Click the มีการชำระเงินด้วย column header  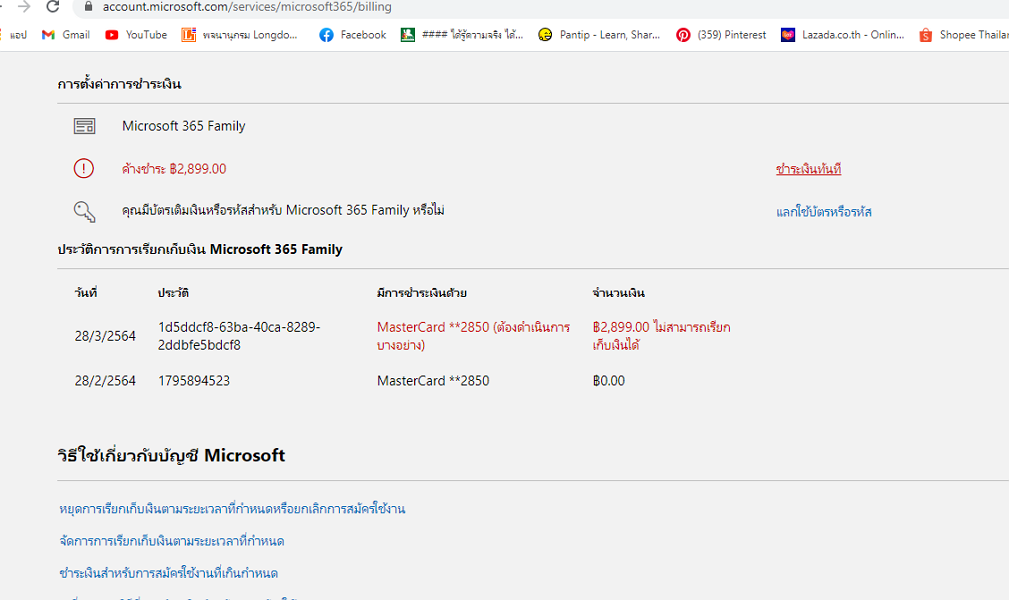click(421, 293)
